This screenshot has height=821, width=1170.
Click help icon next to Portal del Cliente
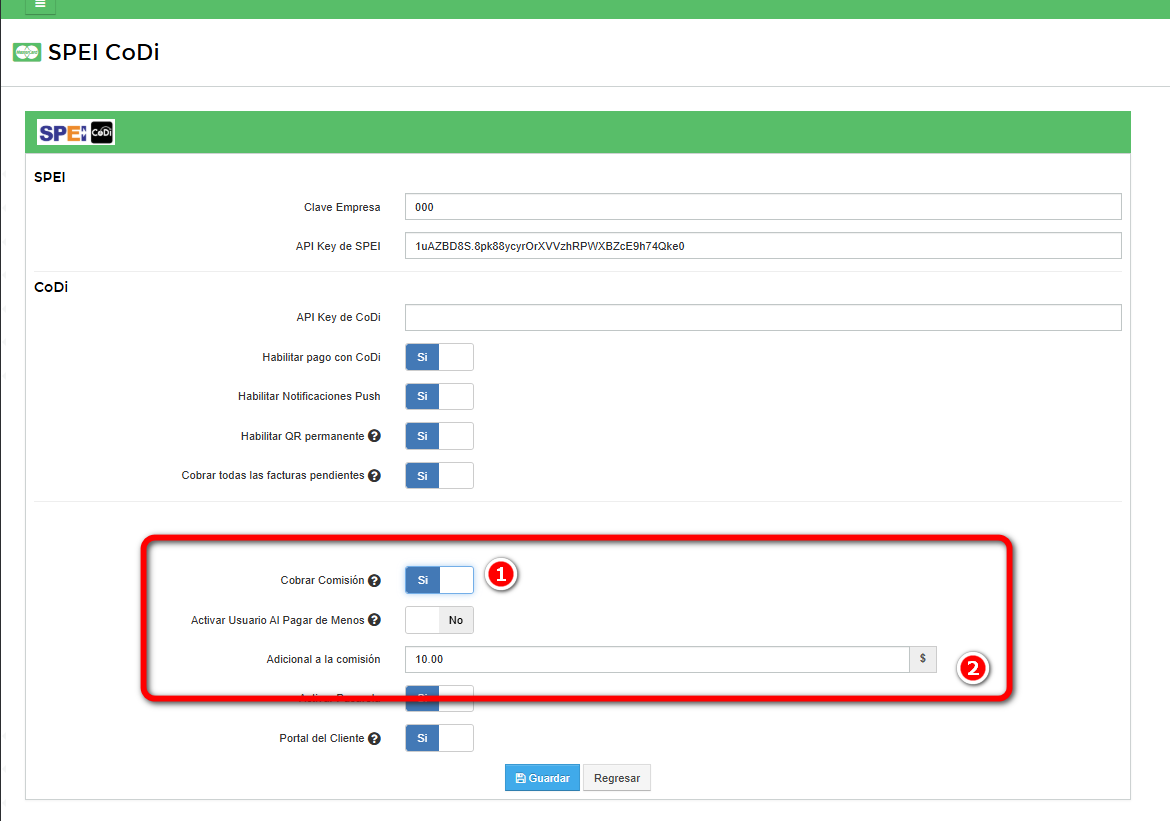tap(374, 739)
